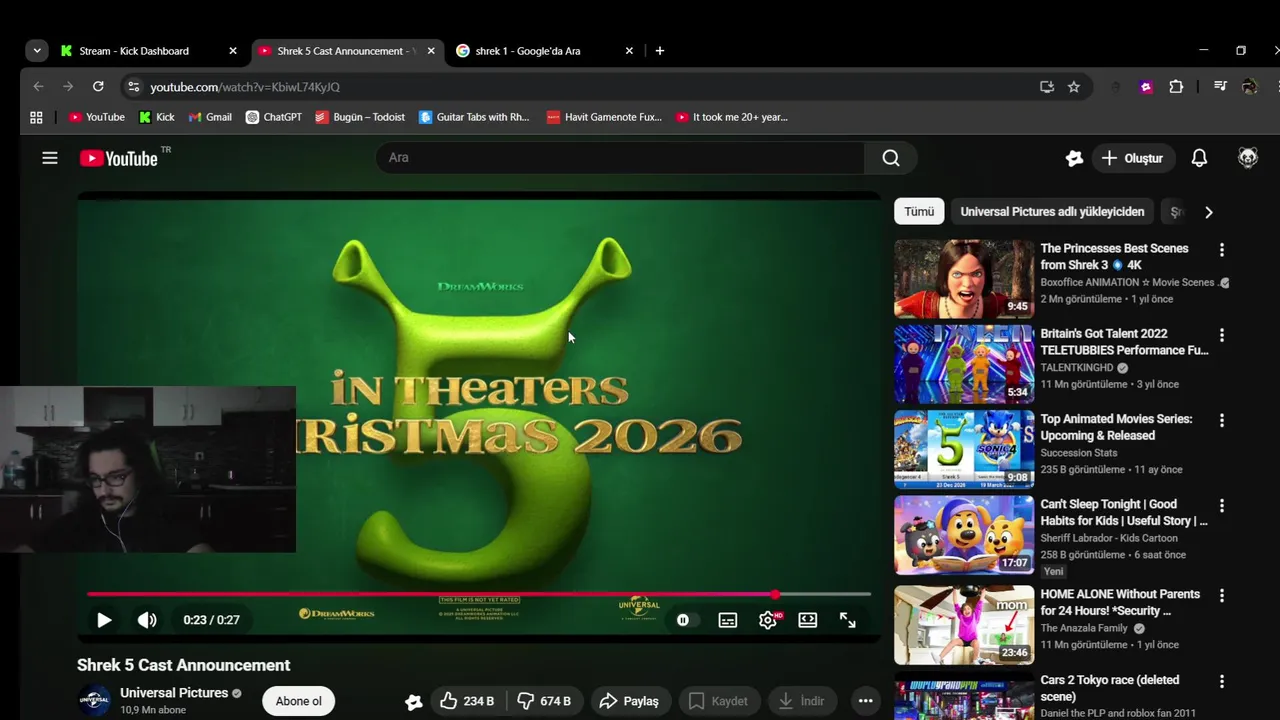Viewport: 1280px width, 720px height.
Task: Go back in browser history
Action: 38,87
